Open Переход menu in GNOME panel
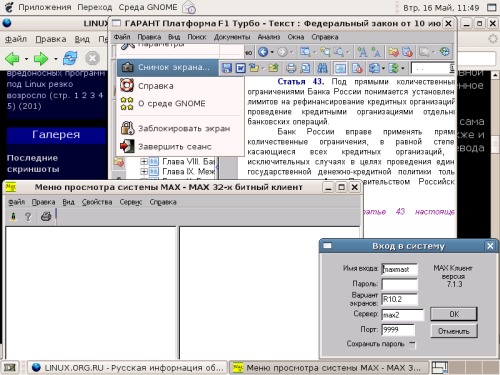The image size is (500, 375). (94, 7)
